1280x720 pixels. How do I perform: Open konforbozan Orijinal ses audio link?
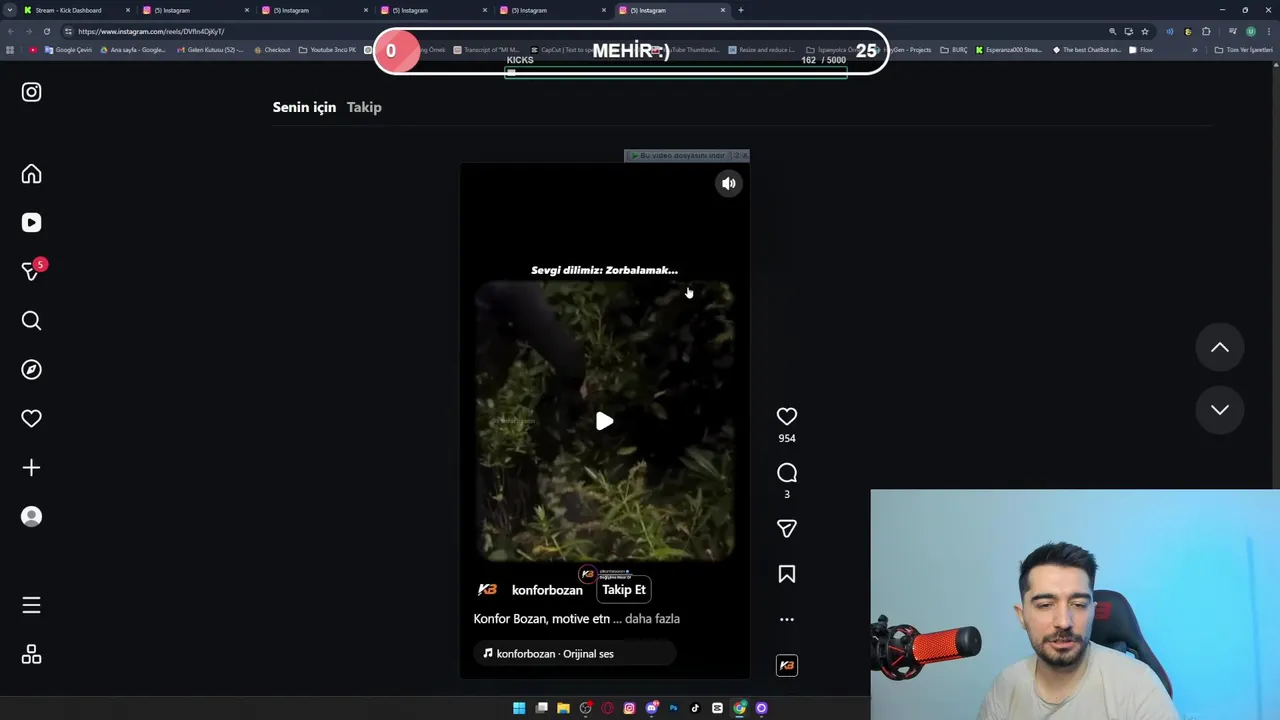pyautogui.click(x=575, y=654)
